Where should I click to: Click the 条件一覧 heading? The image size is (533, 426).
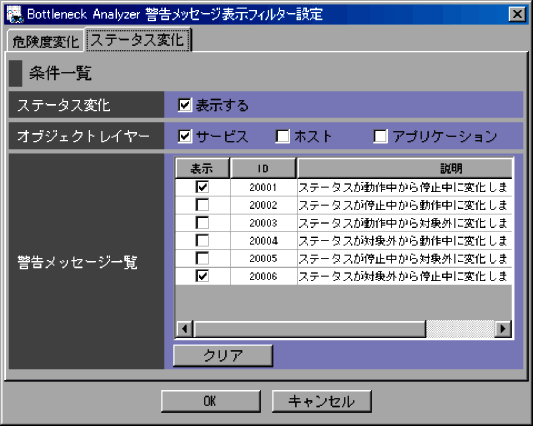60,73
